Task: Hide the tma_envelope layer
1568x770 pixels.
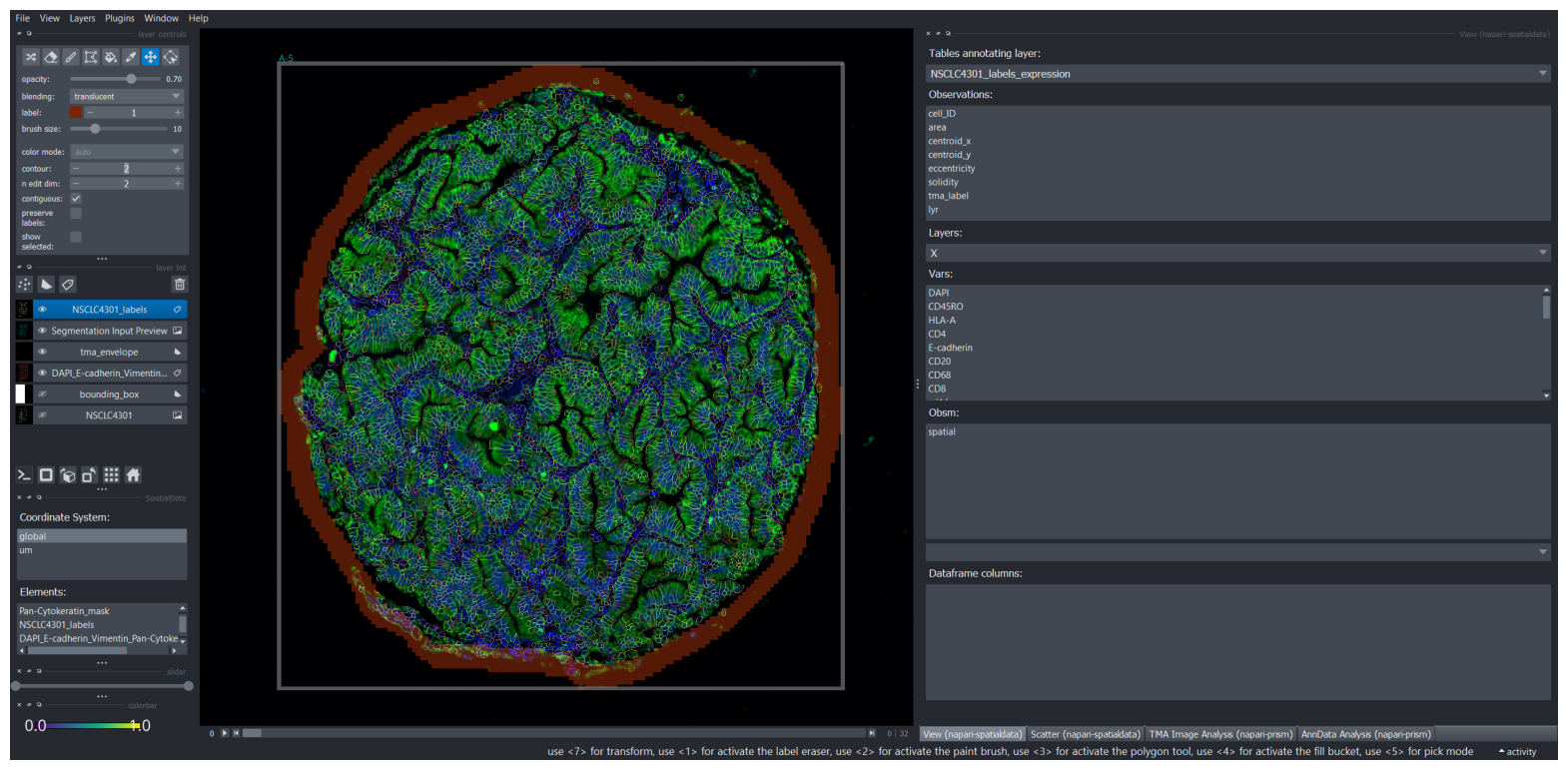Action: click(43, 352)
